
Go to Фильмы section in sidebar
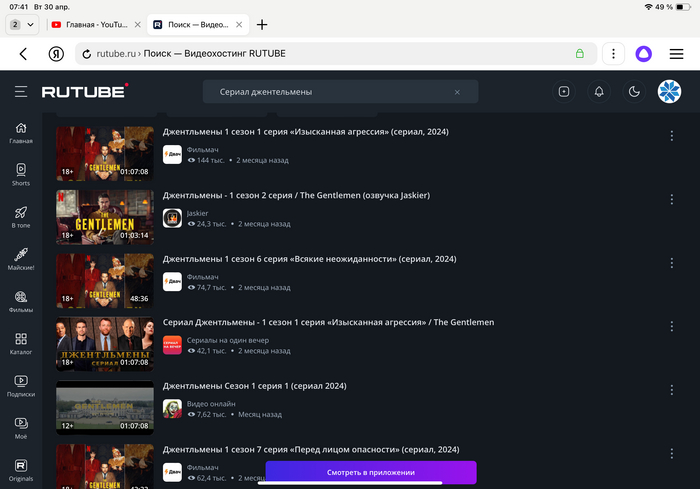[21, 302]
